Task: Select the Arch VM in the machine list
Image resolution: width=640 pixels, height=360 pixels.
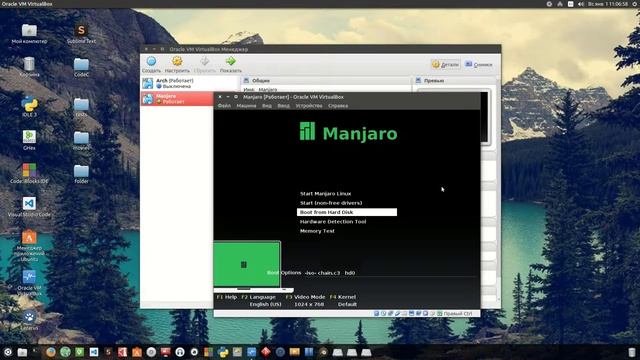Action: pyautogui.click(x=189, y=83)
